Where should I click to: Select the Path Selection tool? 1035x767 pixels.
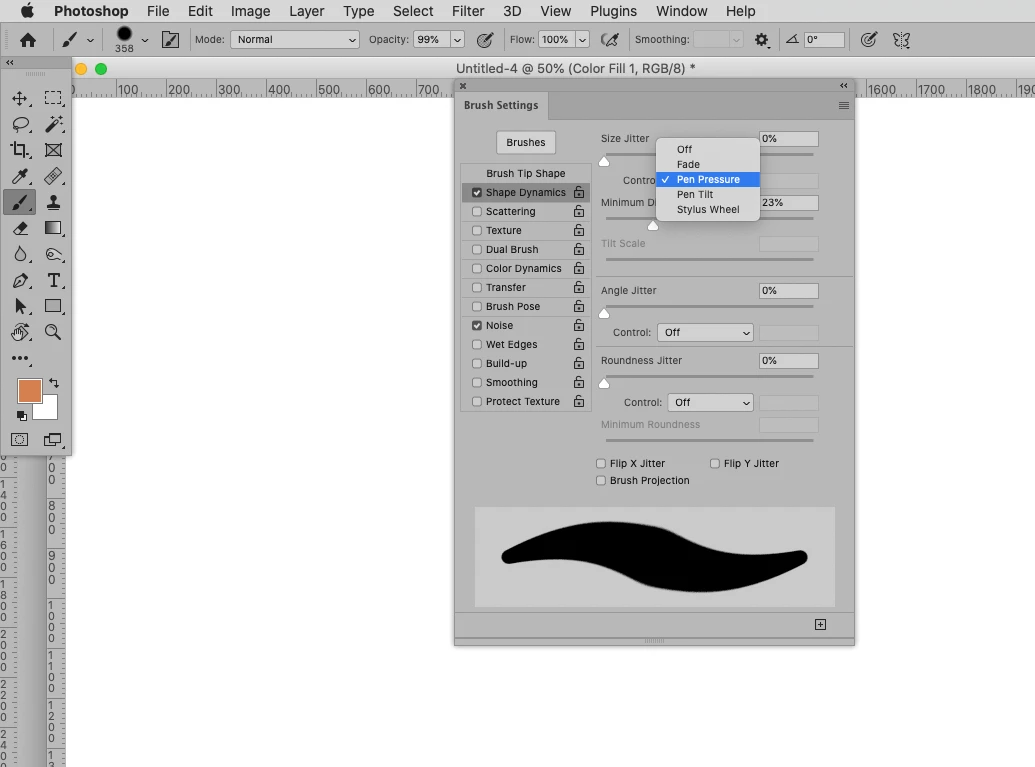click(x=20, y=306)
